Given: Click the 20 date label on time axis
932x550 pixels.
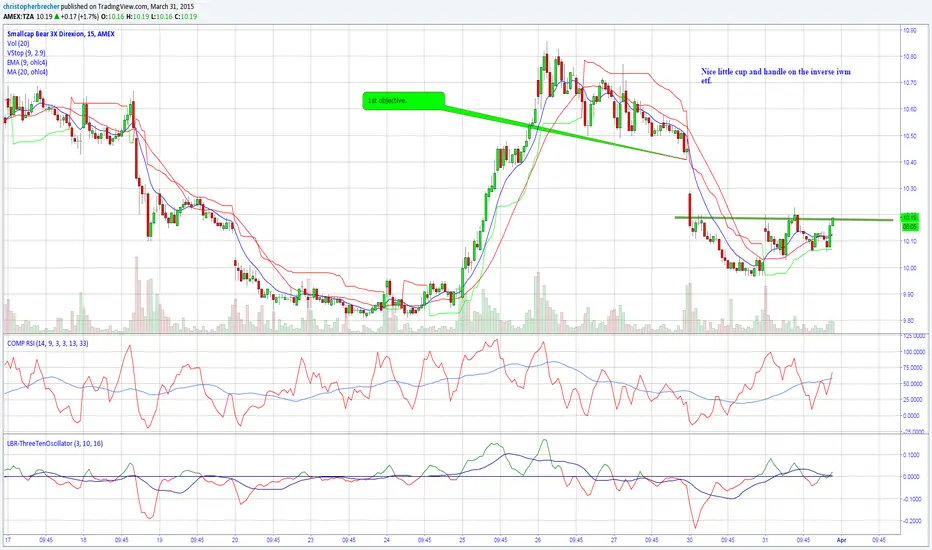Looking at the screenshot, I should point(235,540).
